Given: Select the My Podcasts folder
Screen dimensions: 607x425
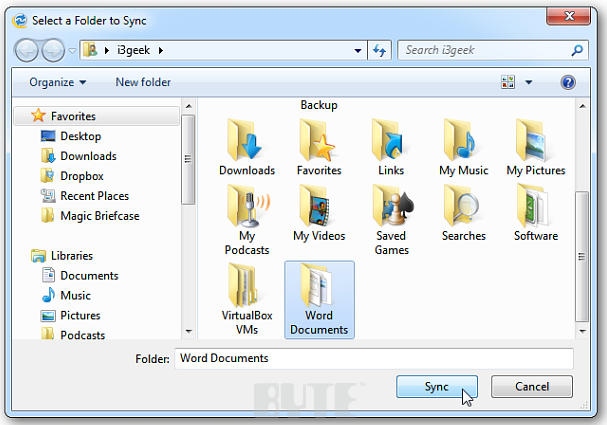Looking at the screenshot, I should click(x=246, y=207).
